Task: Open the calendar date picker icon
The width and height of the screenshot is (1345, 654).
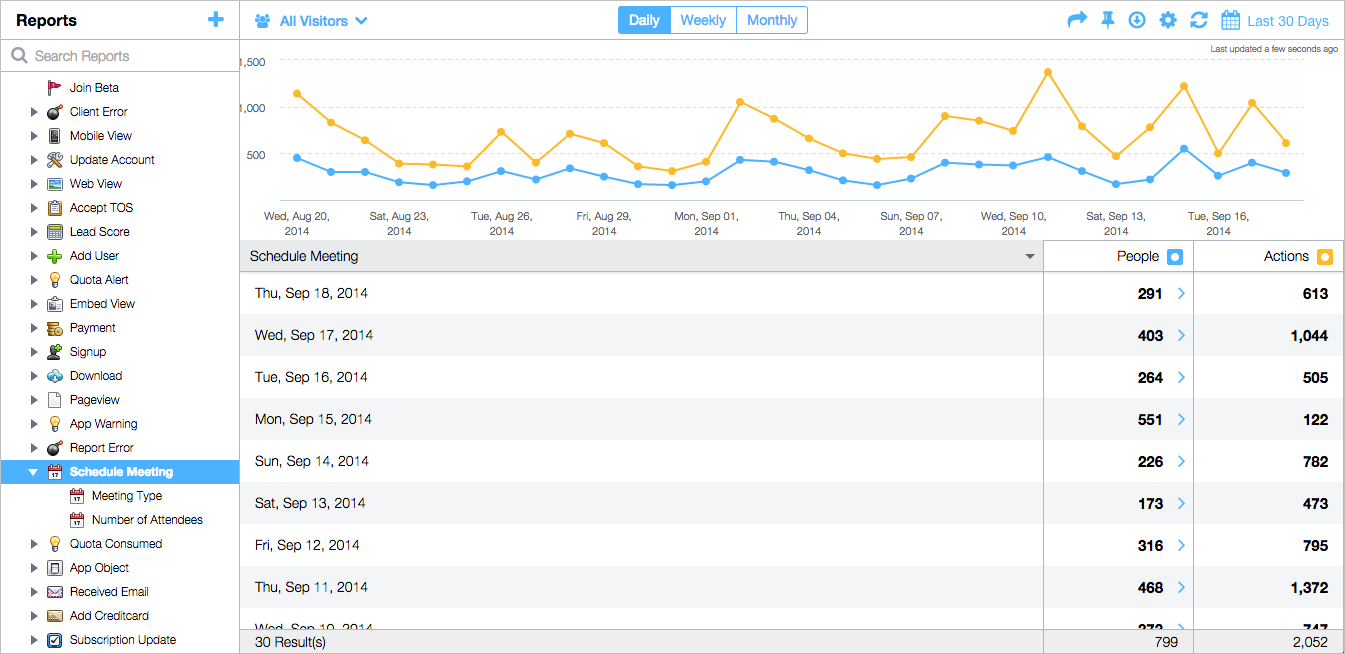Action: pyautogui.click(x=1230, y=19)
